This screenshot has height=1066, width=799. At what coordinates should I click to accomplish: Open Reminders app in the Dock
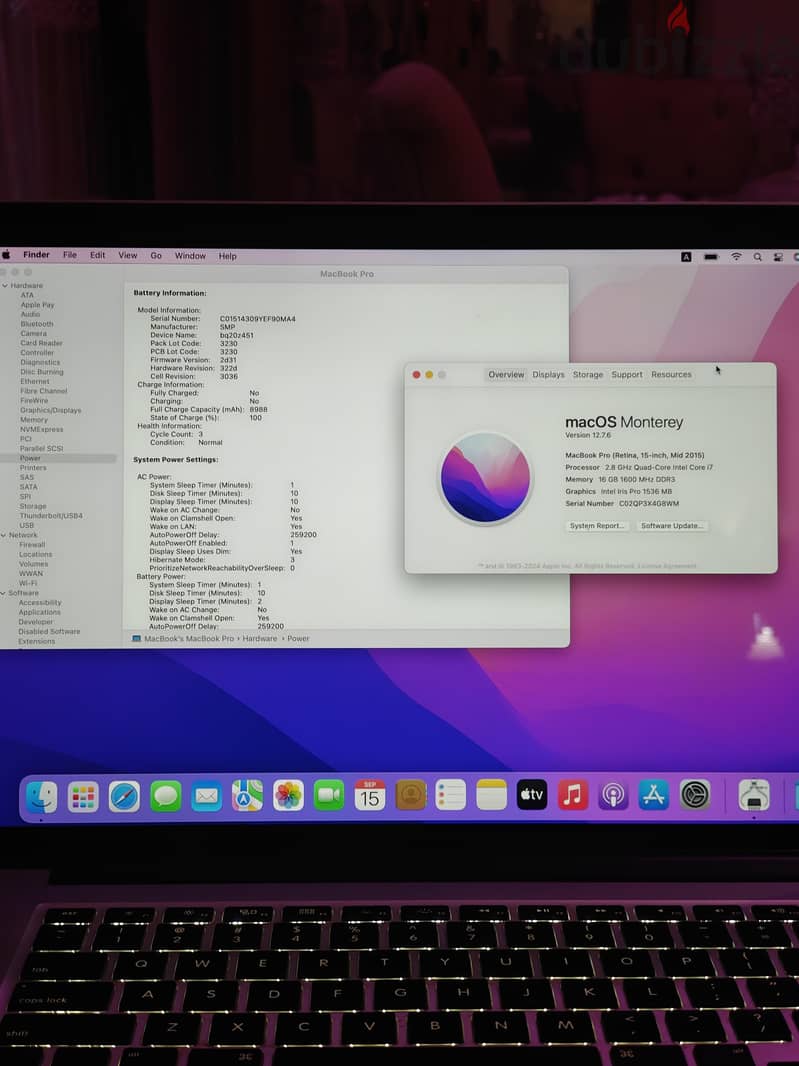point(450,795)
